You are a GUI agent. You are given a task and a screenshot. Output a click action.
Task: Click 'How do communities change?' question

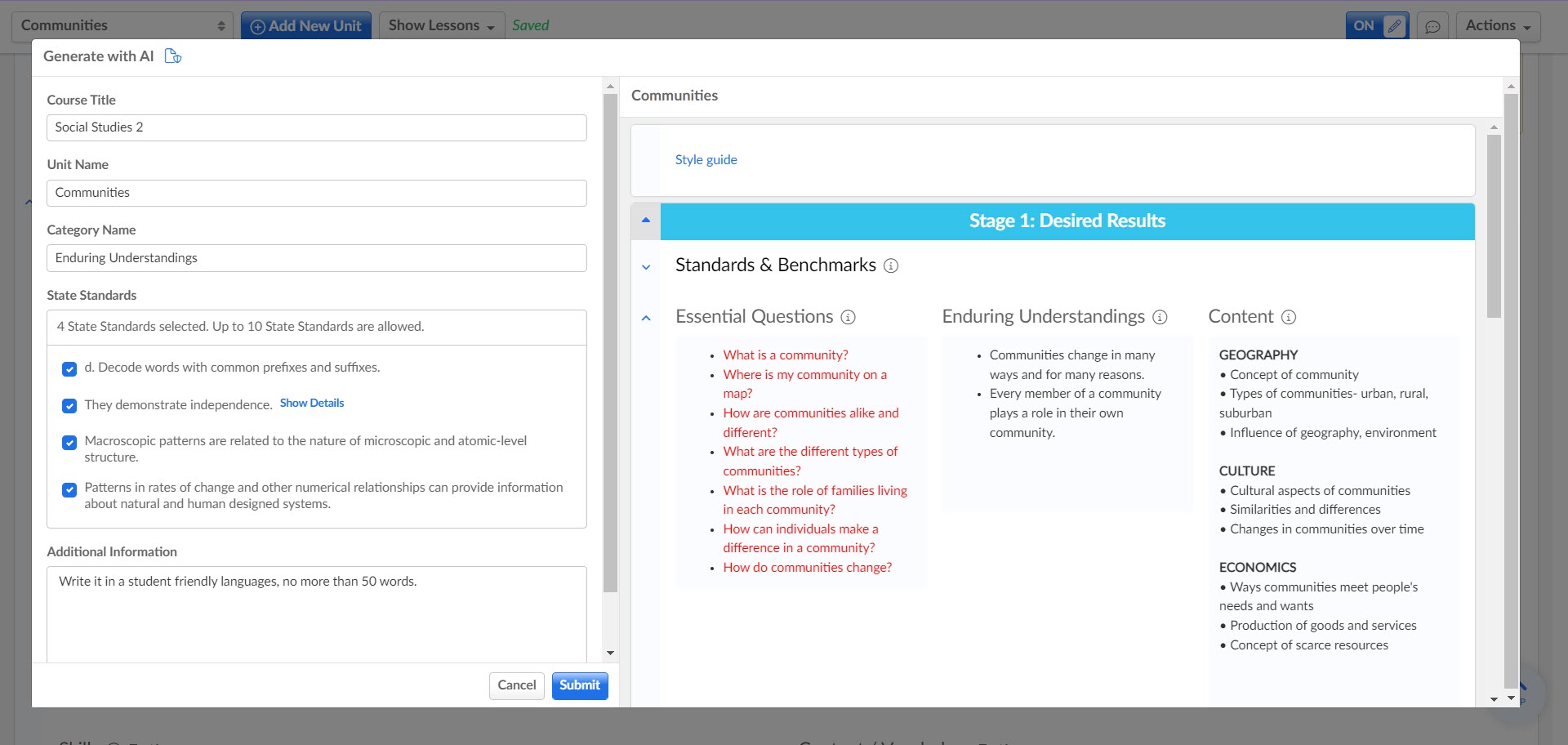808,568
